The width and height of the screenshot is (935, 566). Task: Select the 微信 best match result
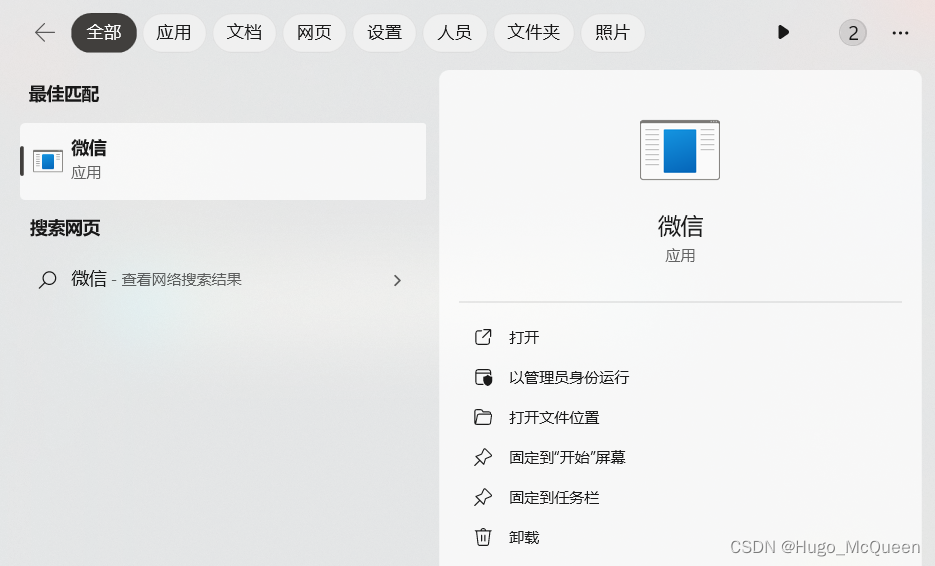point(223,161)
